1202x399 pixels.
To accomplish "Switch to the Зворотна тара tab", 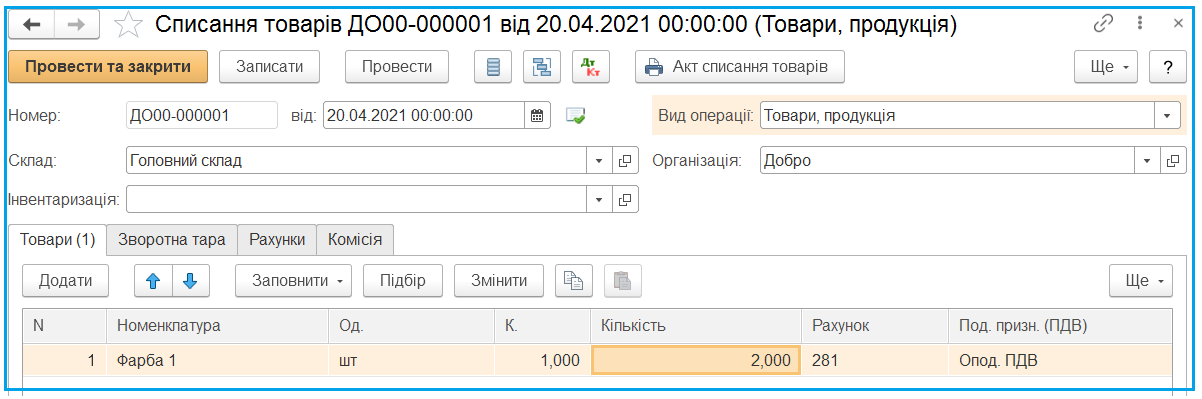I will point(172,240).
